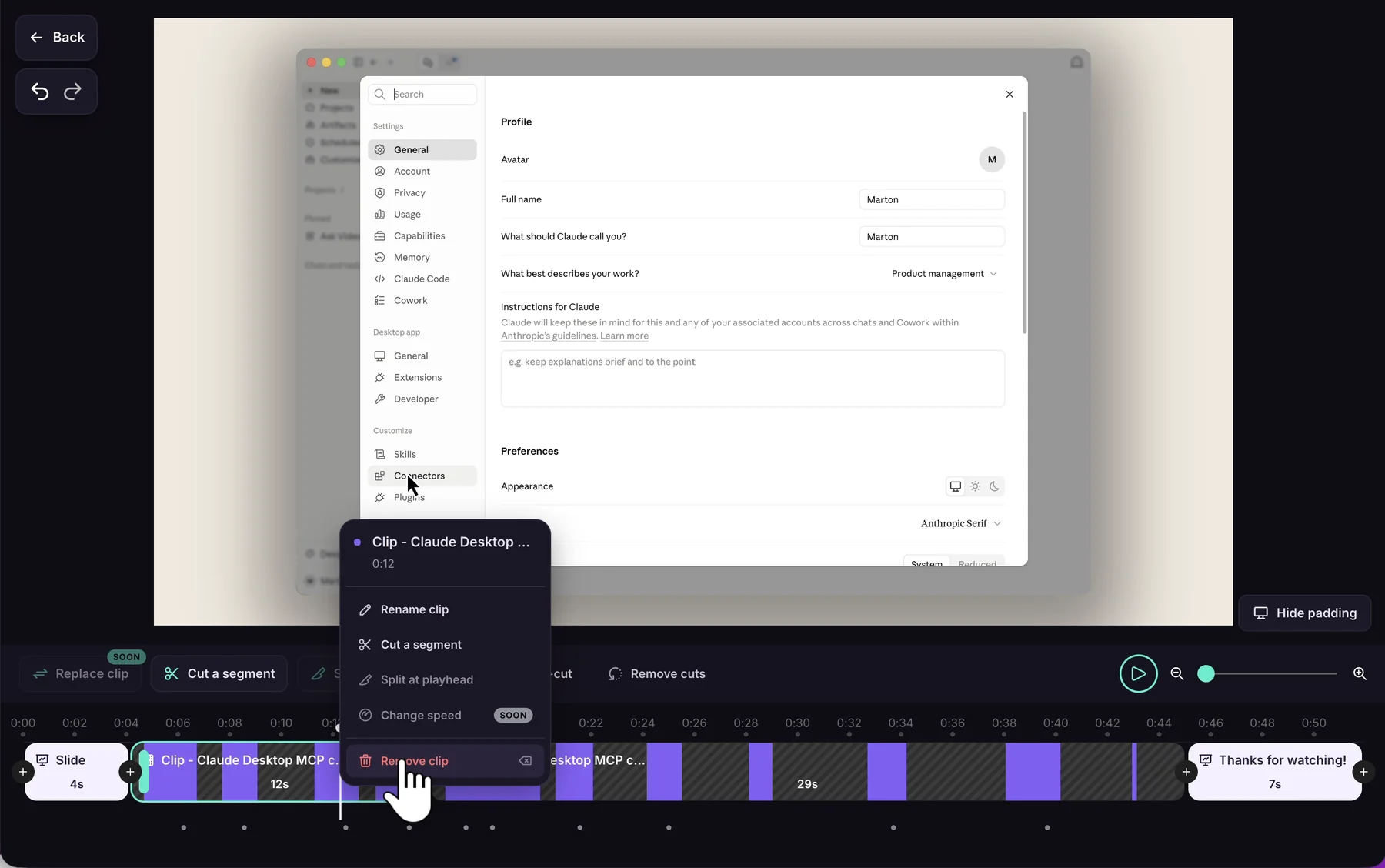
Task: Click the Search field in the settings dialog
Action: click(422, 94)
